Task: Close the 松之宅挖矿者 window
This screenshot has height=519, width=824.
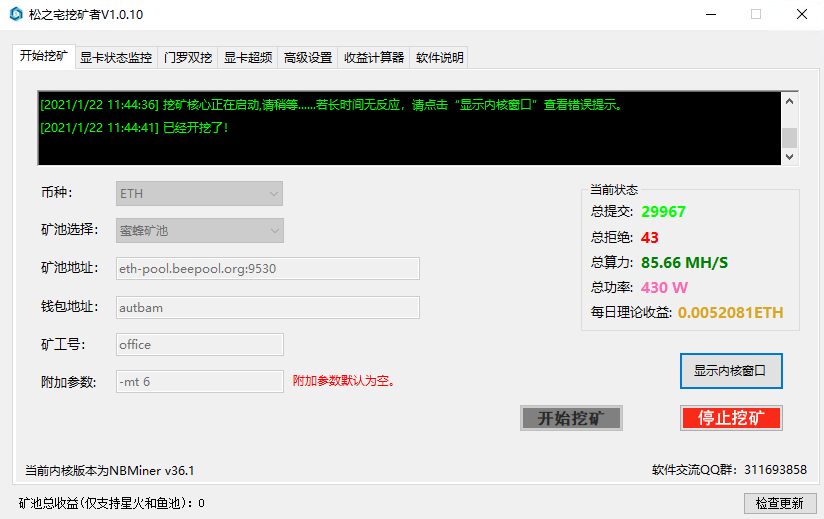Action: (x=801, y=14)
